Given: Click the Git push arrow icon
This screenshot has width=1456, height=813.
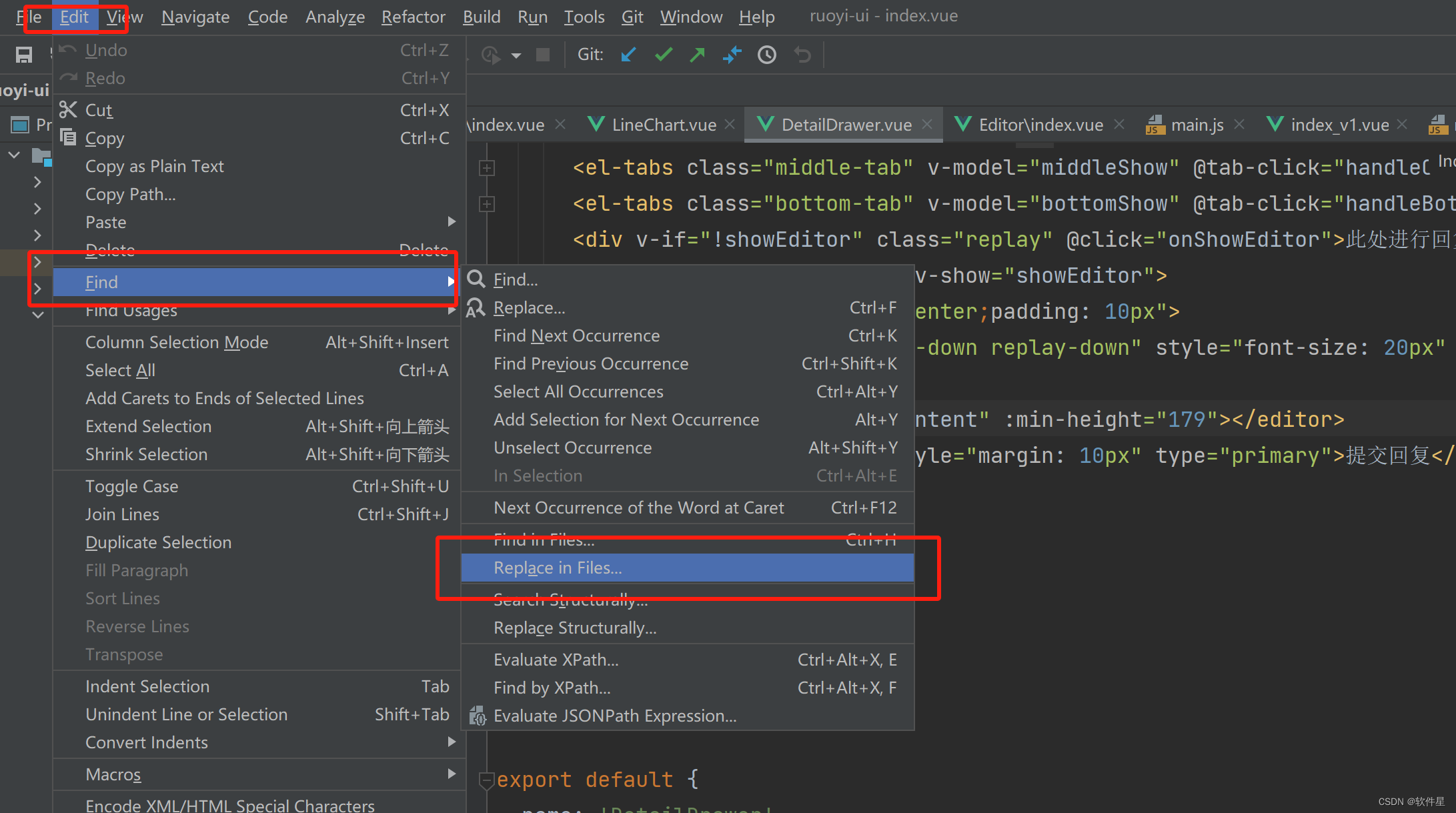Looking at the screenshot, I should pyautogui.click(x=697, y=55).
